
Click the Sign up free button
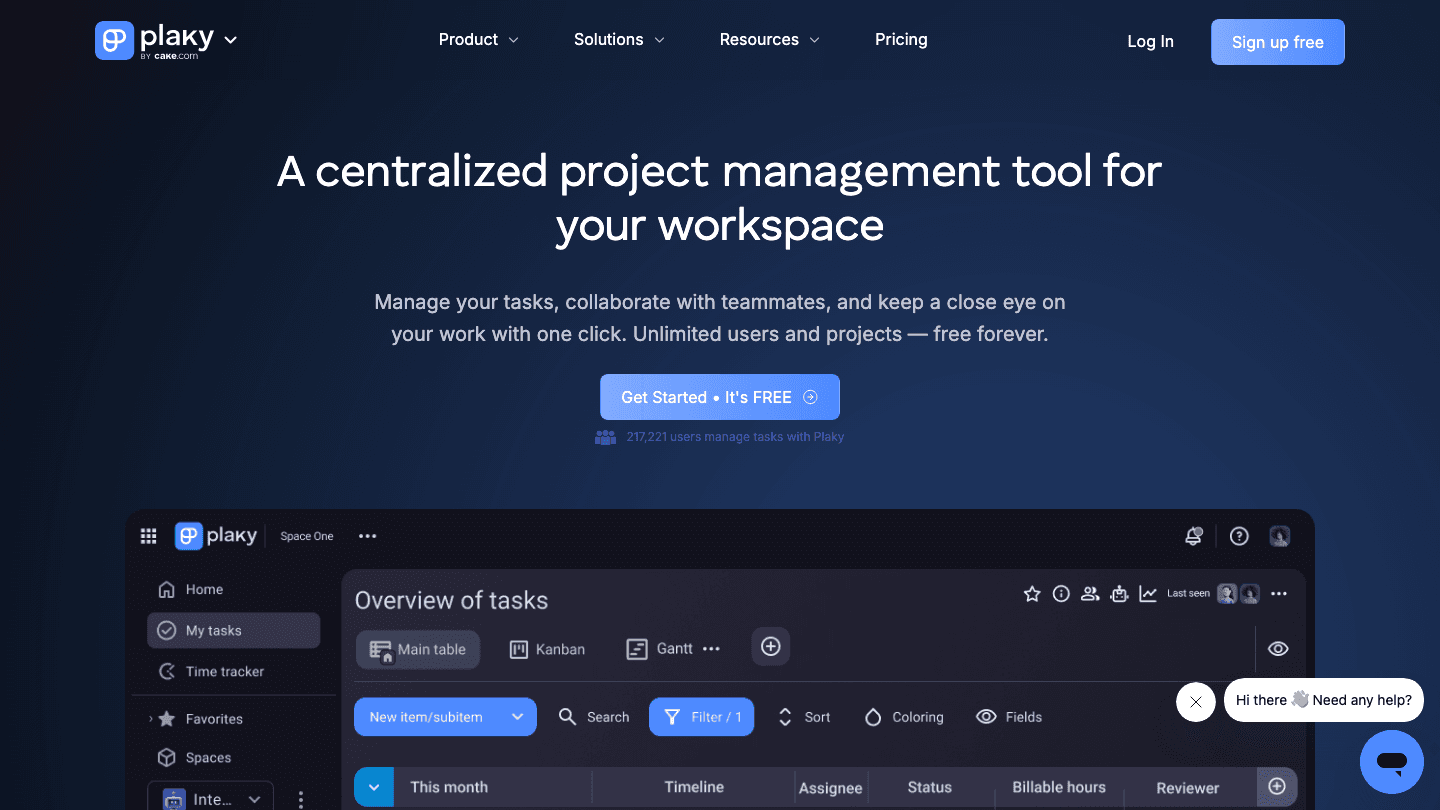pos(1278,42)
